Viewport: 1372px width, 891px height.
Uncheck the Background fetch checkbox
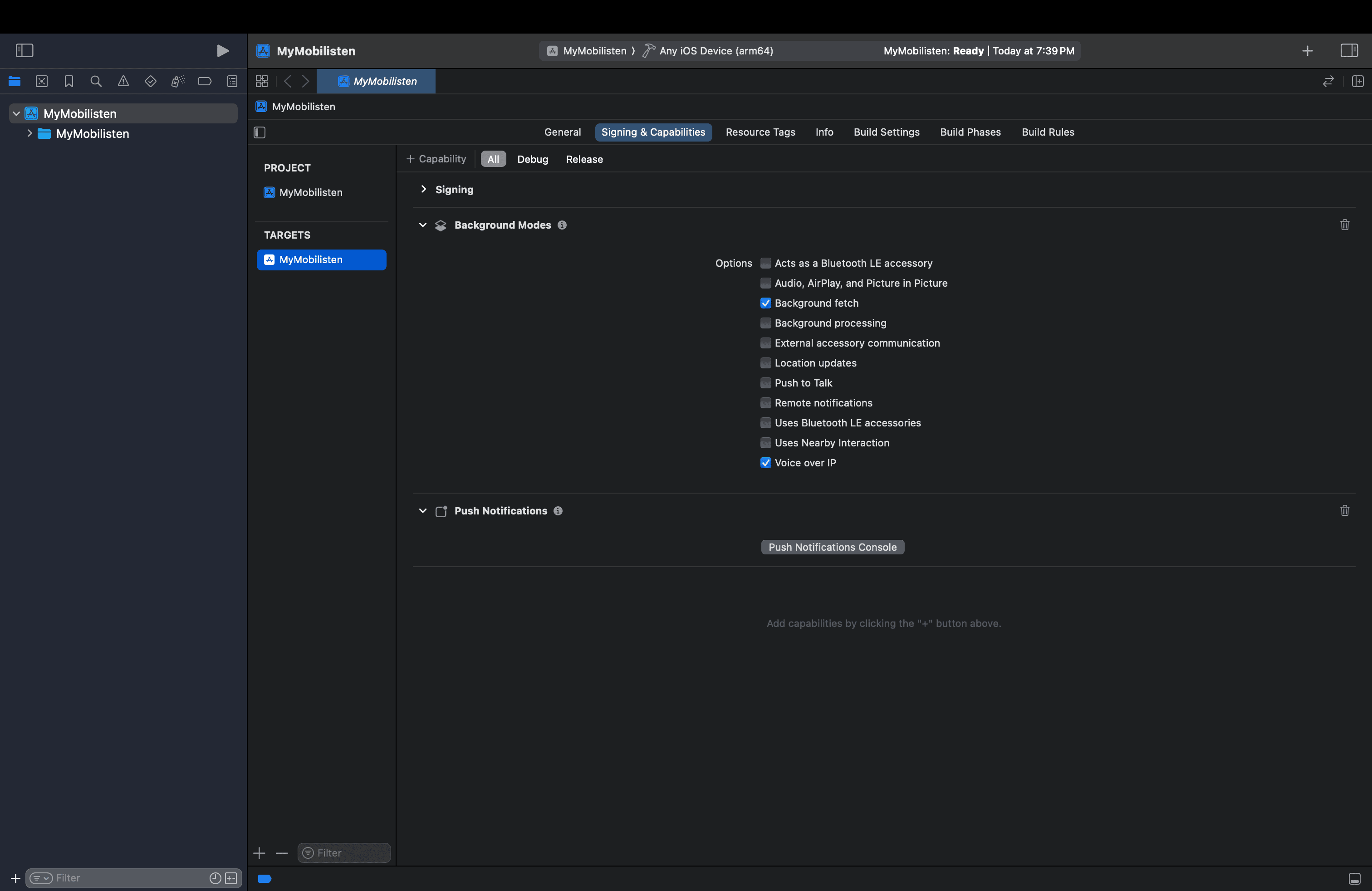[x=765, y=303]
